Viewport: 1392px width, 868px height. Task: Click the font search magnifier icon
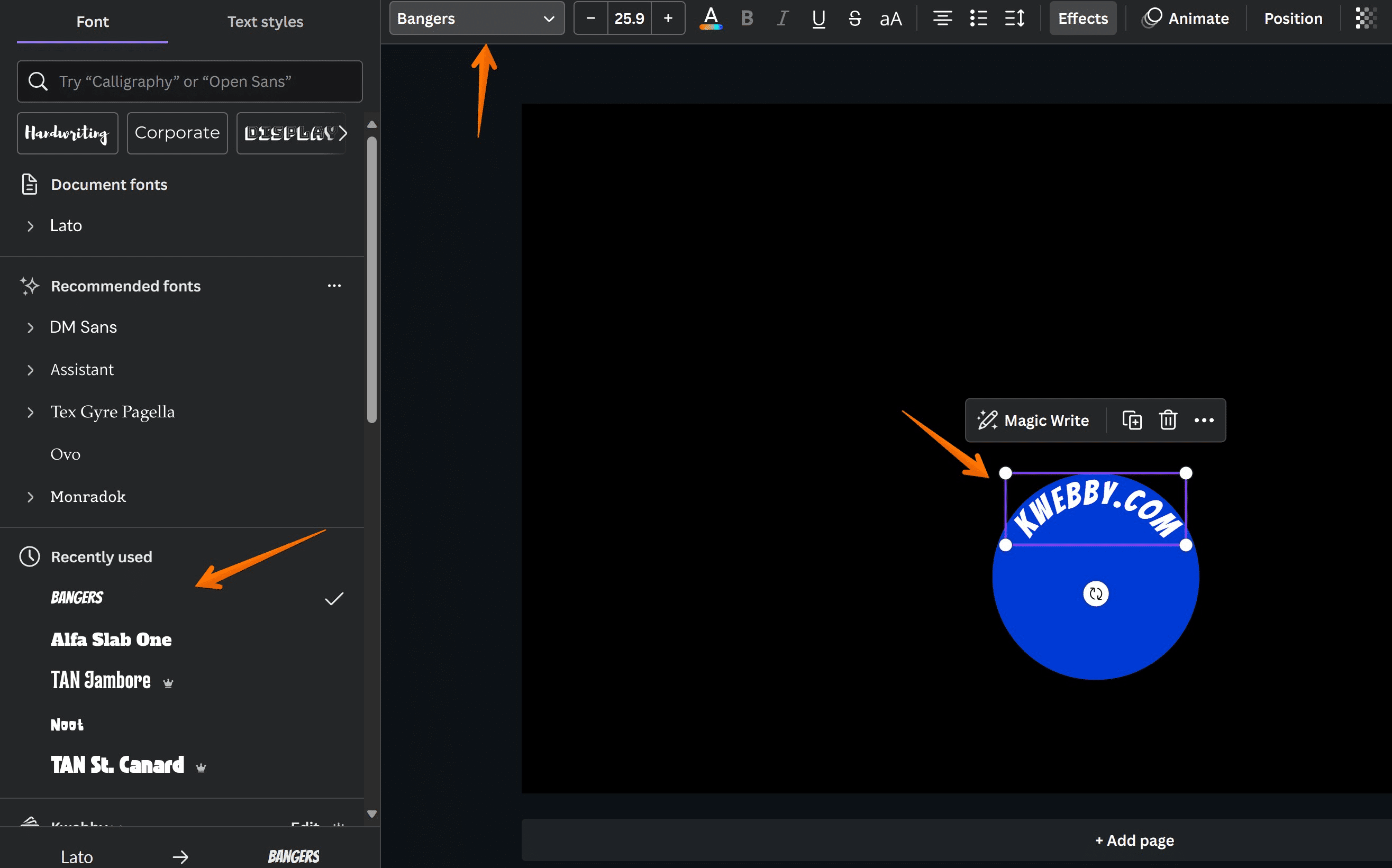coord(38,81)
